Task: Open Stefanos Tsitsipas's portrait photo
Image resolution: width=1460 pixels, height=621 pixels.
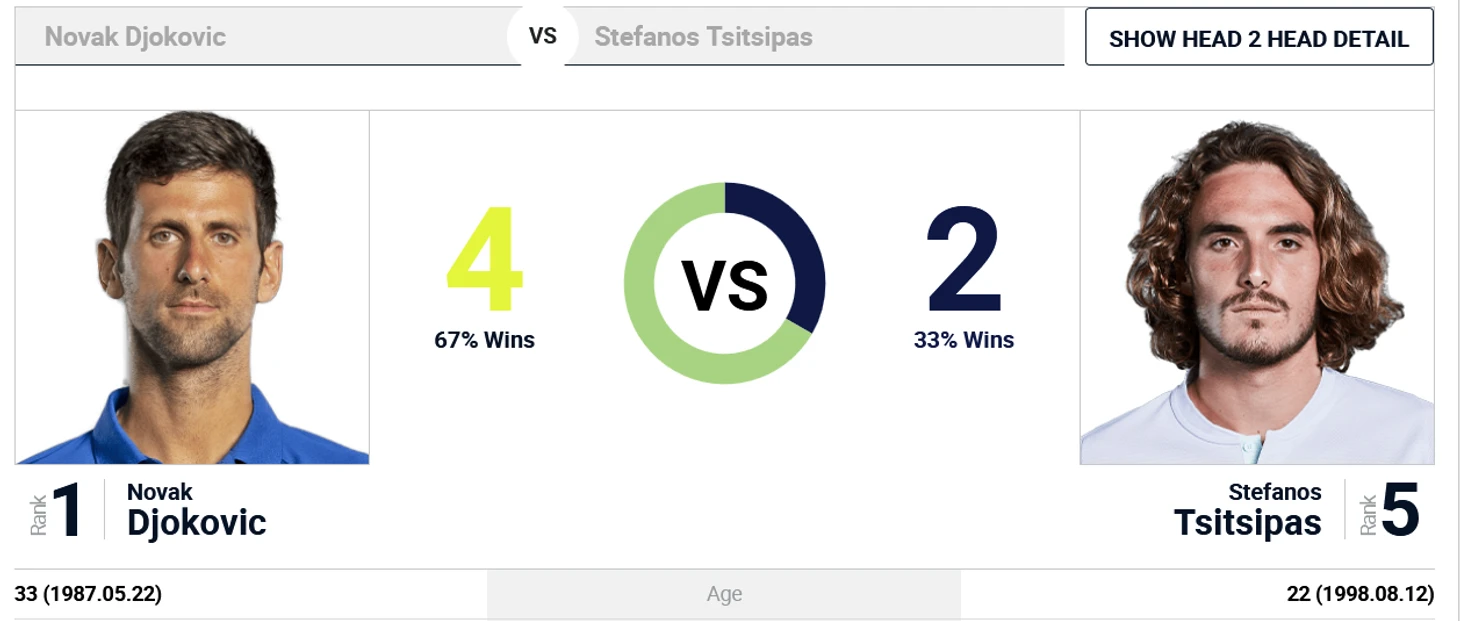Action: click(1257, 287)
